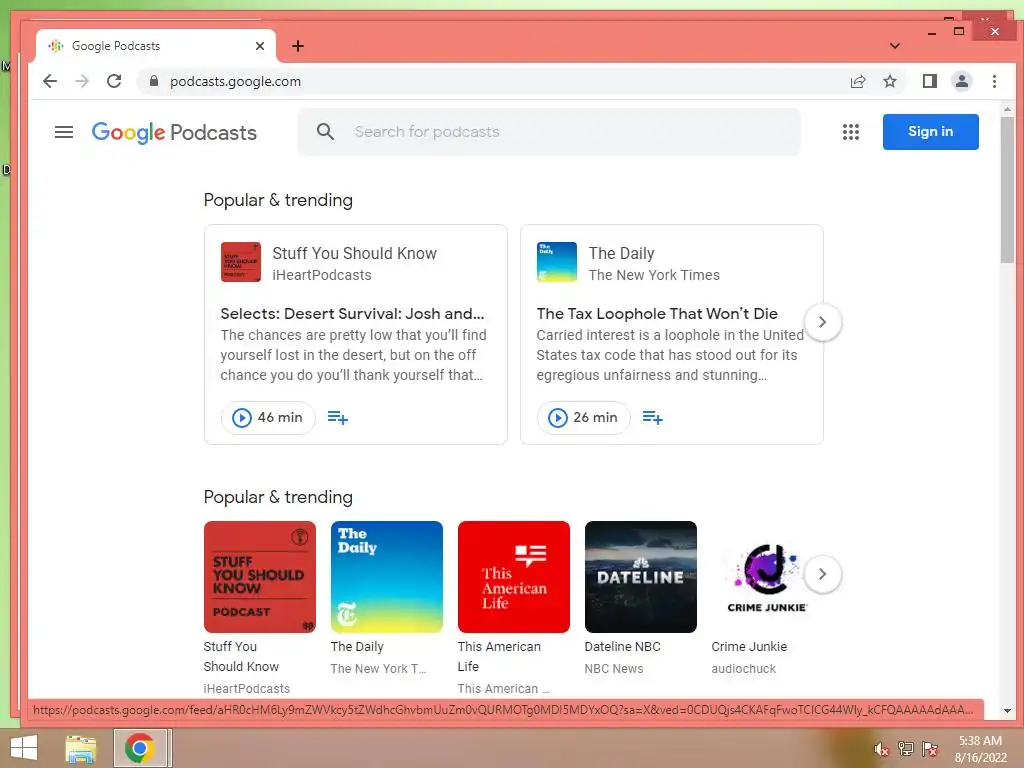Image resolution: width=1024 pixels, height=768 pixels.
Task: Open the Chrome profile avatar
Action: click(961, 81)
